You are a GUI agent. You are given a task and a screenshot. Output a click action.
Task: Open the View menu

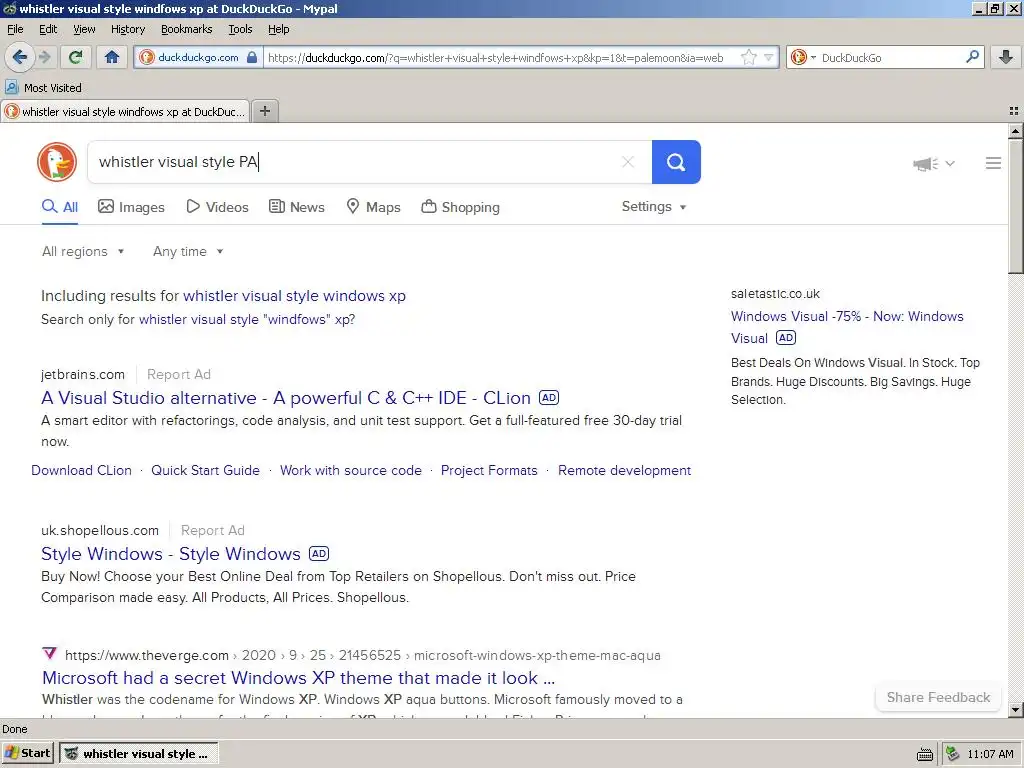pos(84,29)
